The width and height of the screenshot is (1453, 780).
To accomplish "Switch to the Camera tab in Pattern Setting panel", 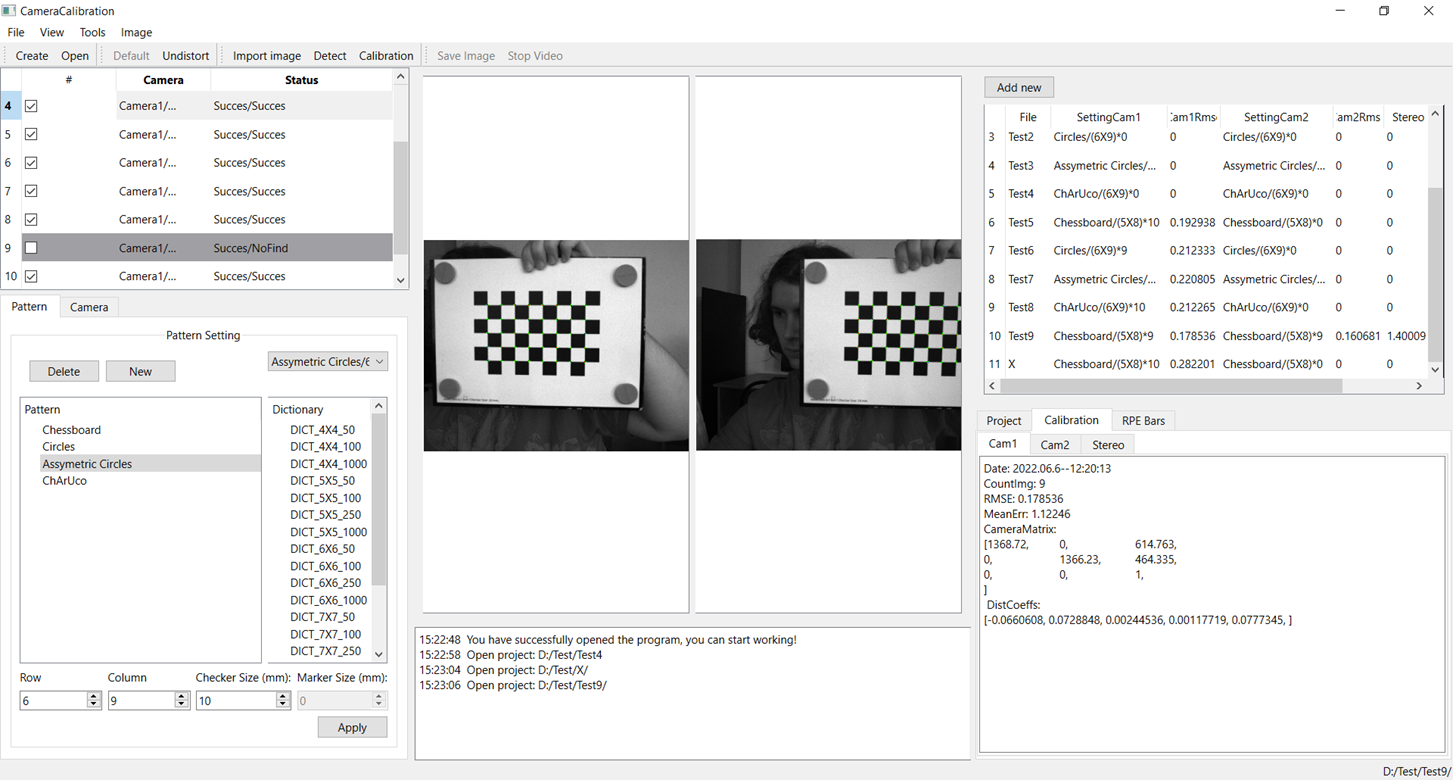I will tap(88, 307).
